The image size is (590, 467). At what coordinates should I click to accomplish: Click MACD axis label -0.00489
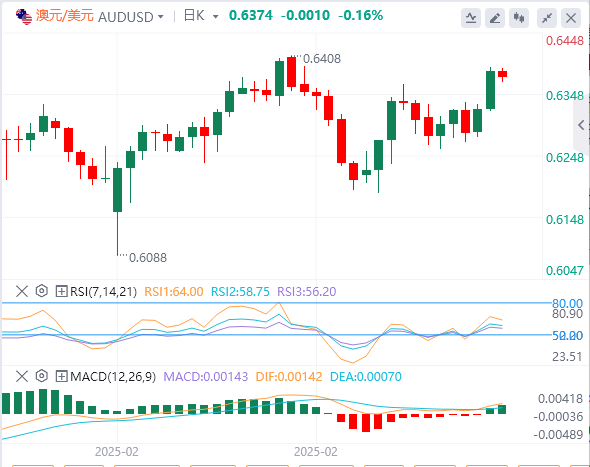(558, 435)
